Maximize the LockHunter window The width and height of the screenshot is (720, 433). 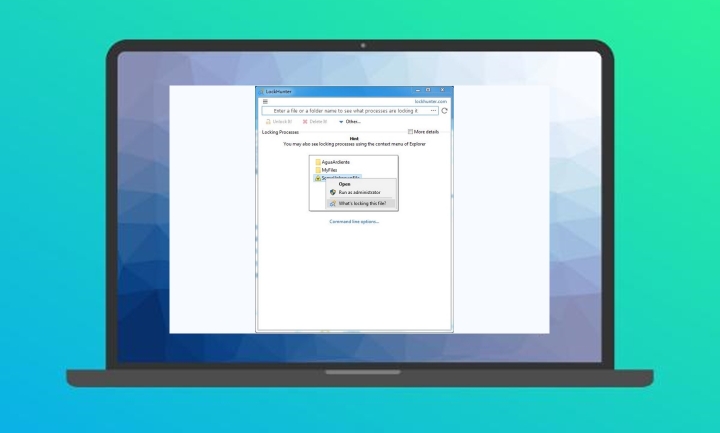(x=428, y=90)
